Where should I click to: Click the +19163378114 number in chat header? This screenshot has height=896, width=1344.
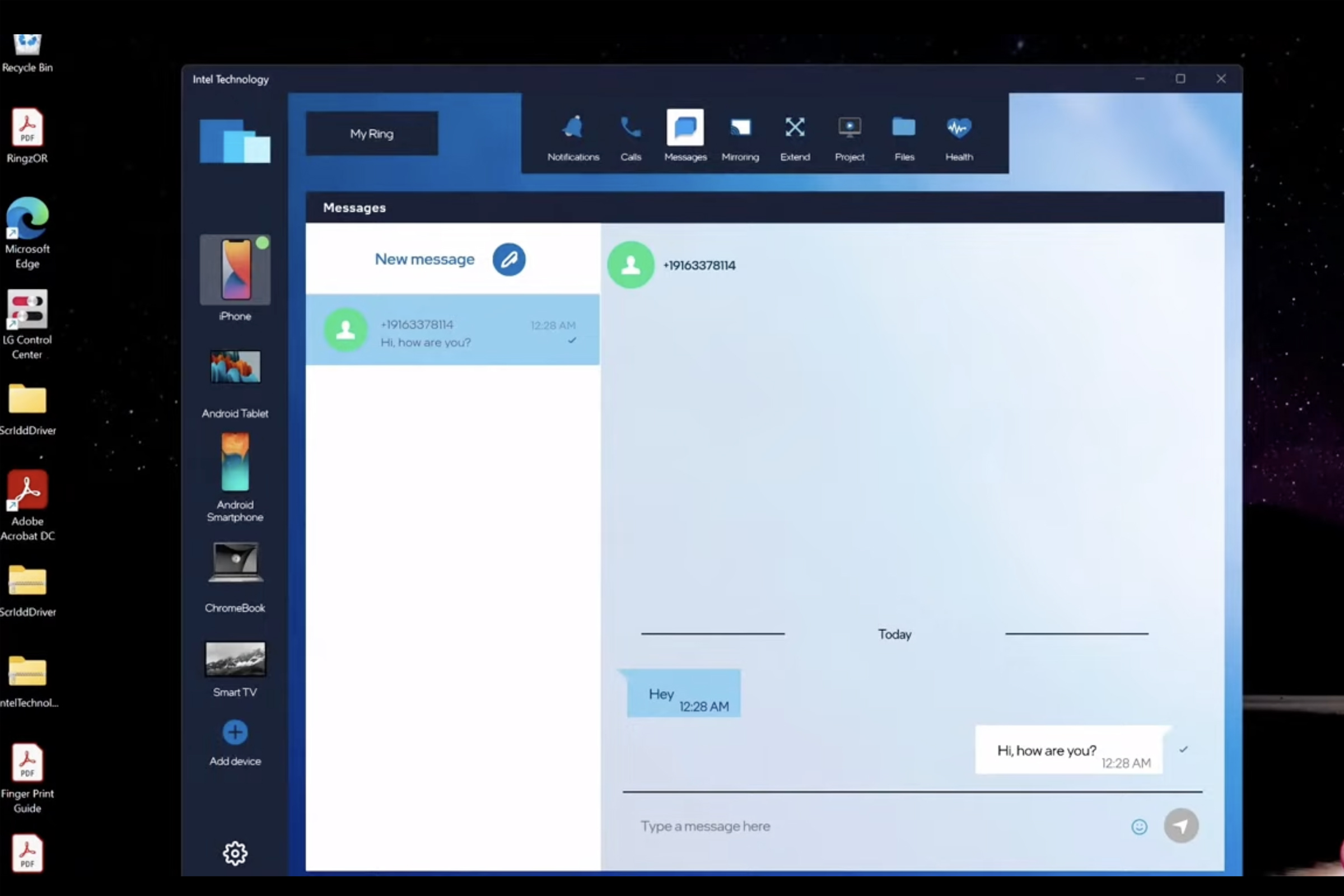(x=699, y=265)
